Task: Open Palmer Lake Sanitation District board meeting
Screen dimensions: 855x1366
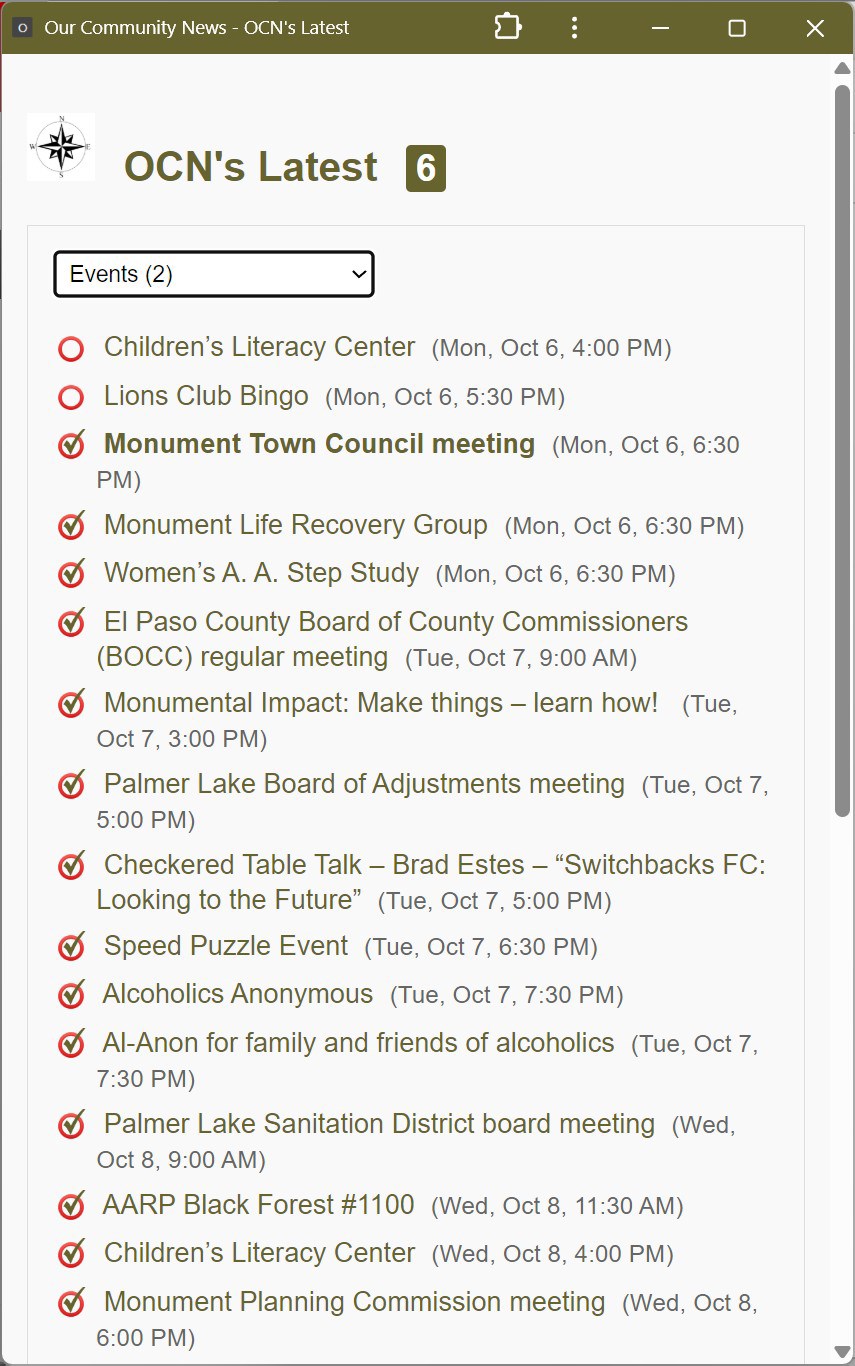Action: [x=380, y=1124]
